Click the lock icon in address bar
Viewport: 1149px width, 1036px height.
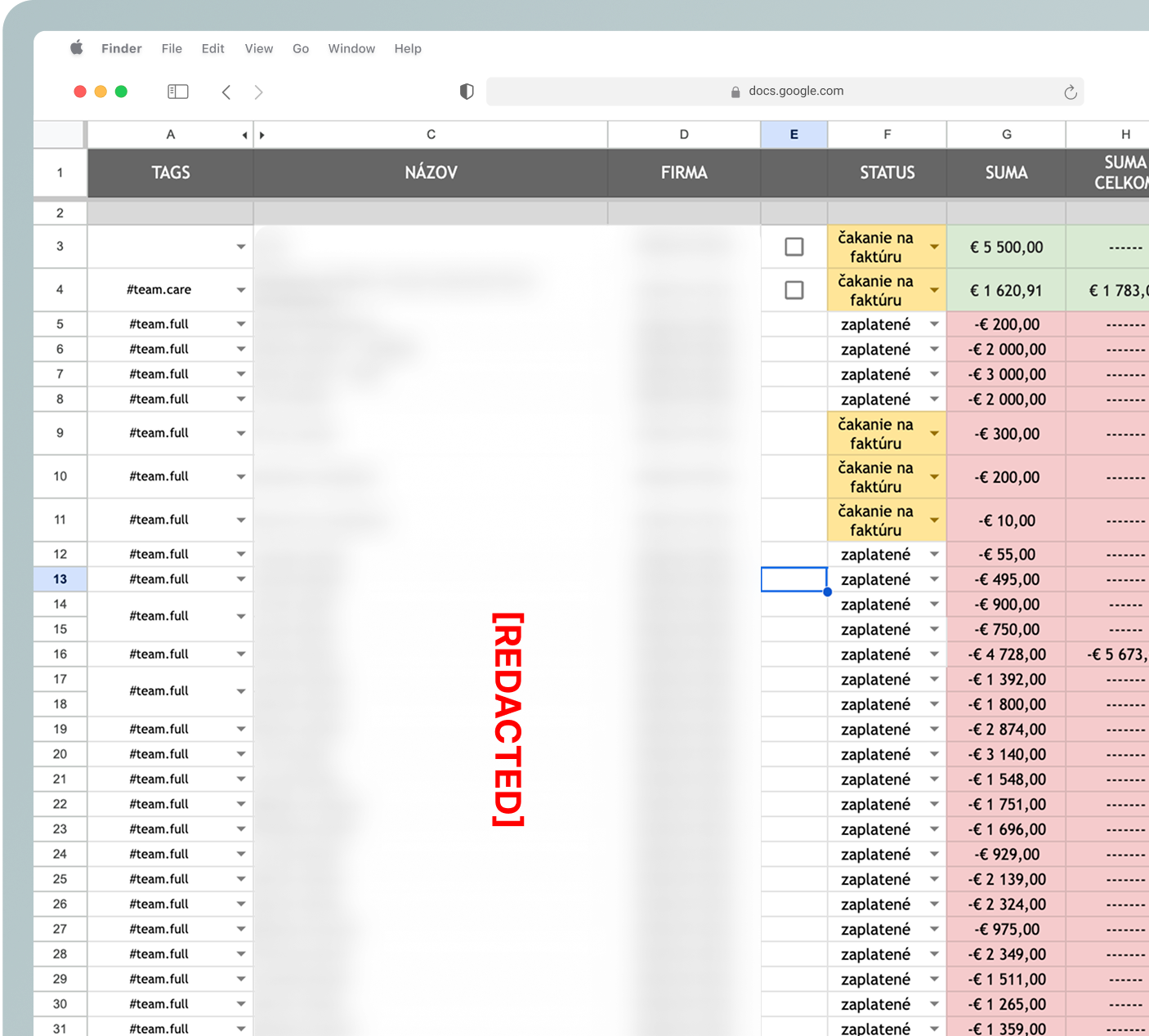pyautogui.click(x=735, y=92)
